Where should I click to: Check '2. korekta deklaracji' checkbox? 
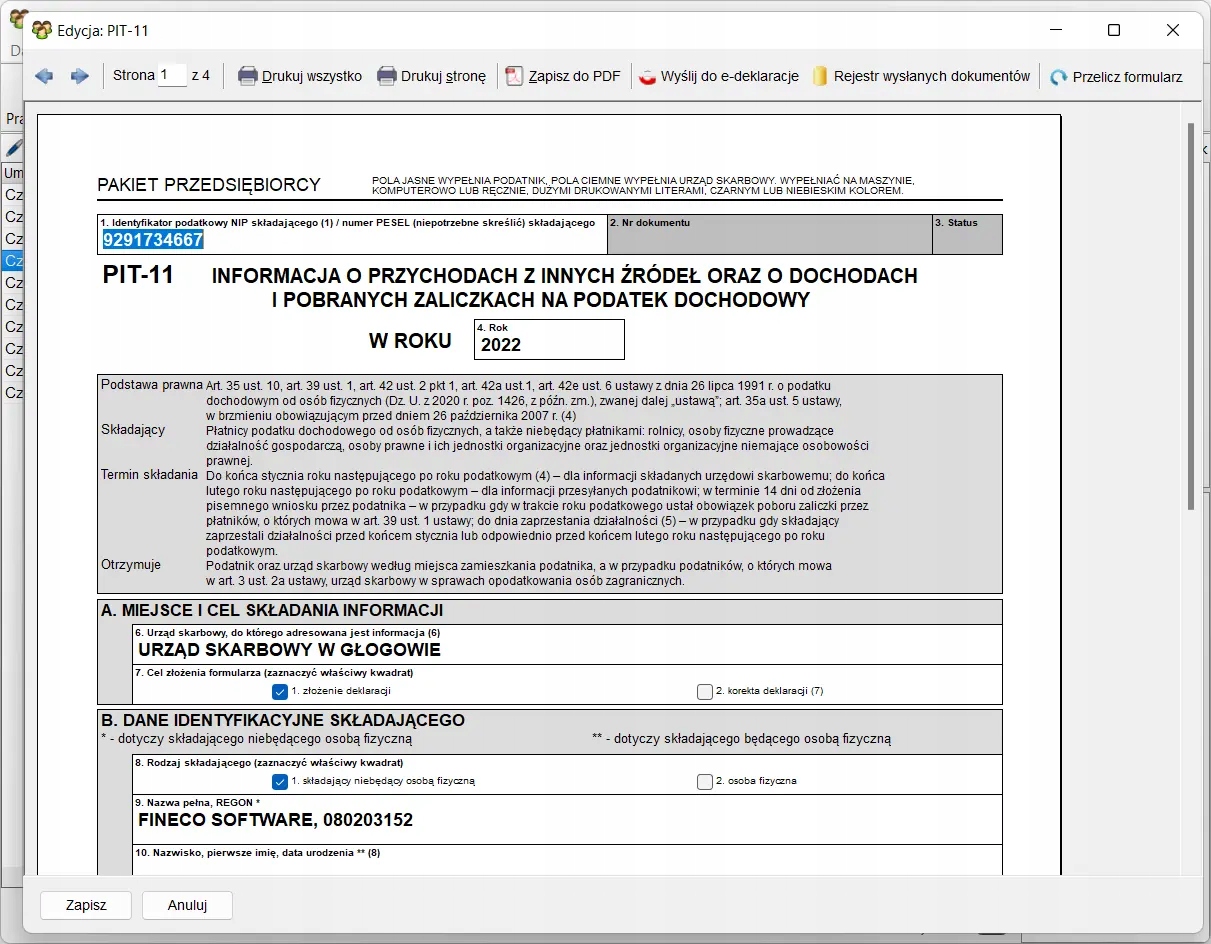tap(705, 691)
